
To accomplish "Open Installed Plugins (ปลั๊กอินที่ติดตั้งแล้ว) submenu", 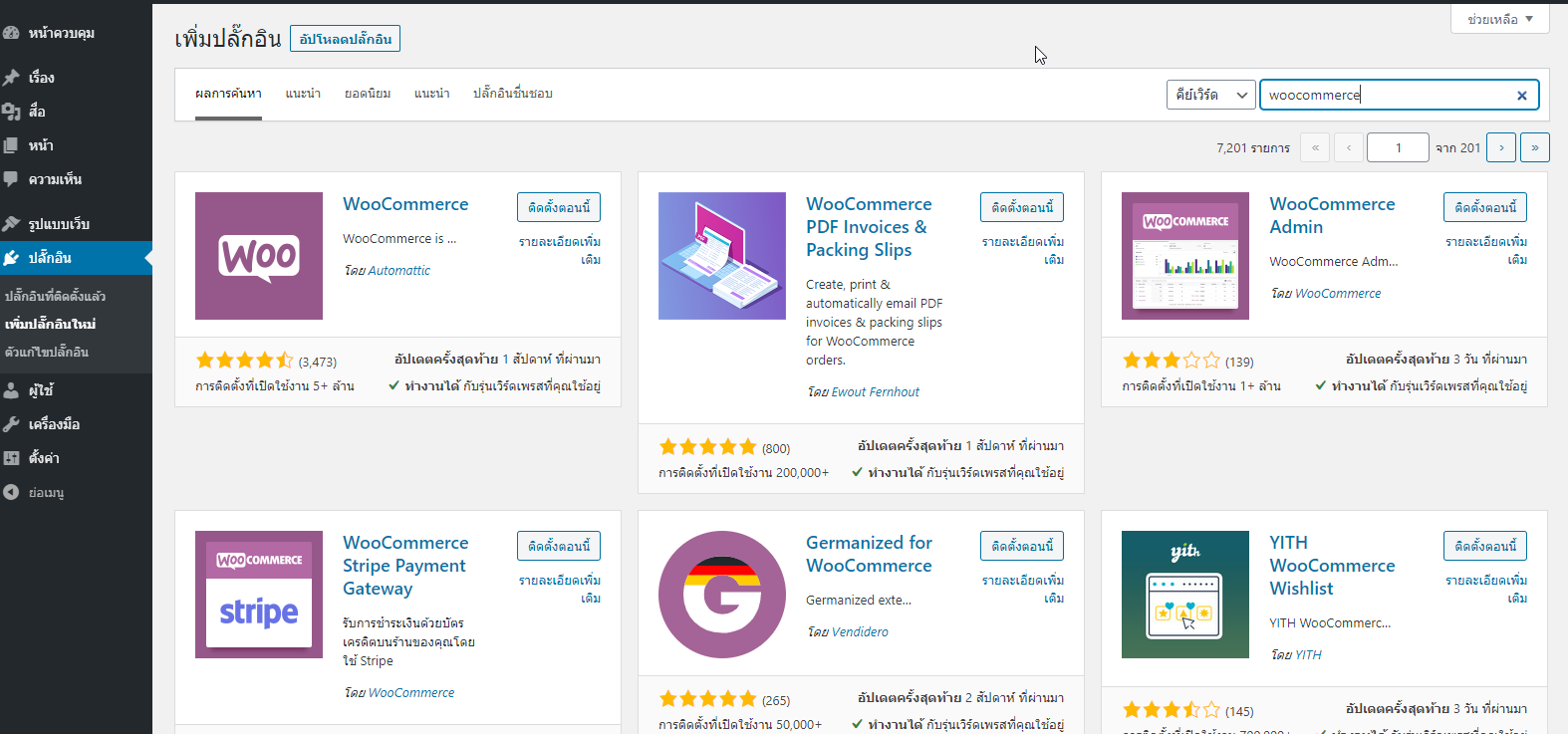I will 56,296.
